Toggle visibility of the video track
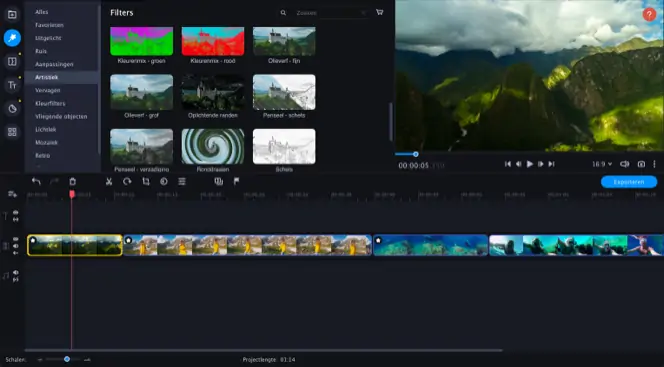The image size is (664, 367). click(x=16, y=239)
